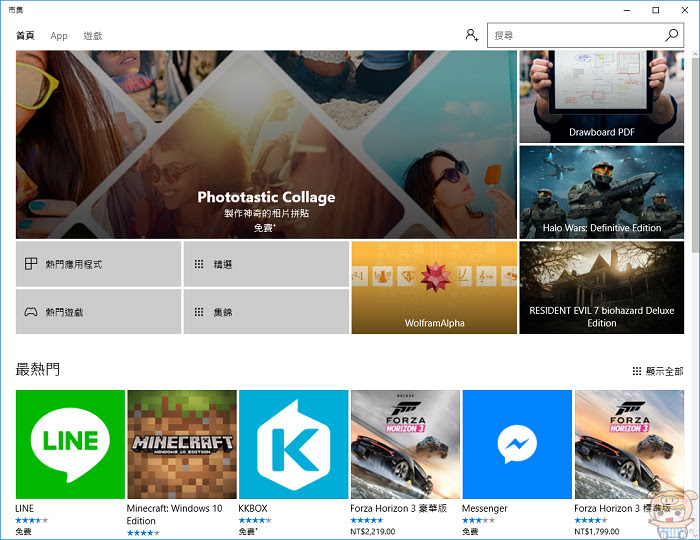Click the KKBOX title text
Image resolution: width=700 pixels, height=540 pixels.
pyautogui.click(x=253, y=508)
